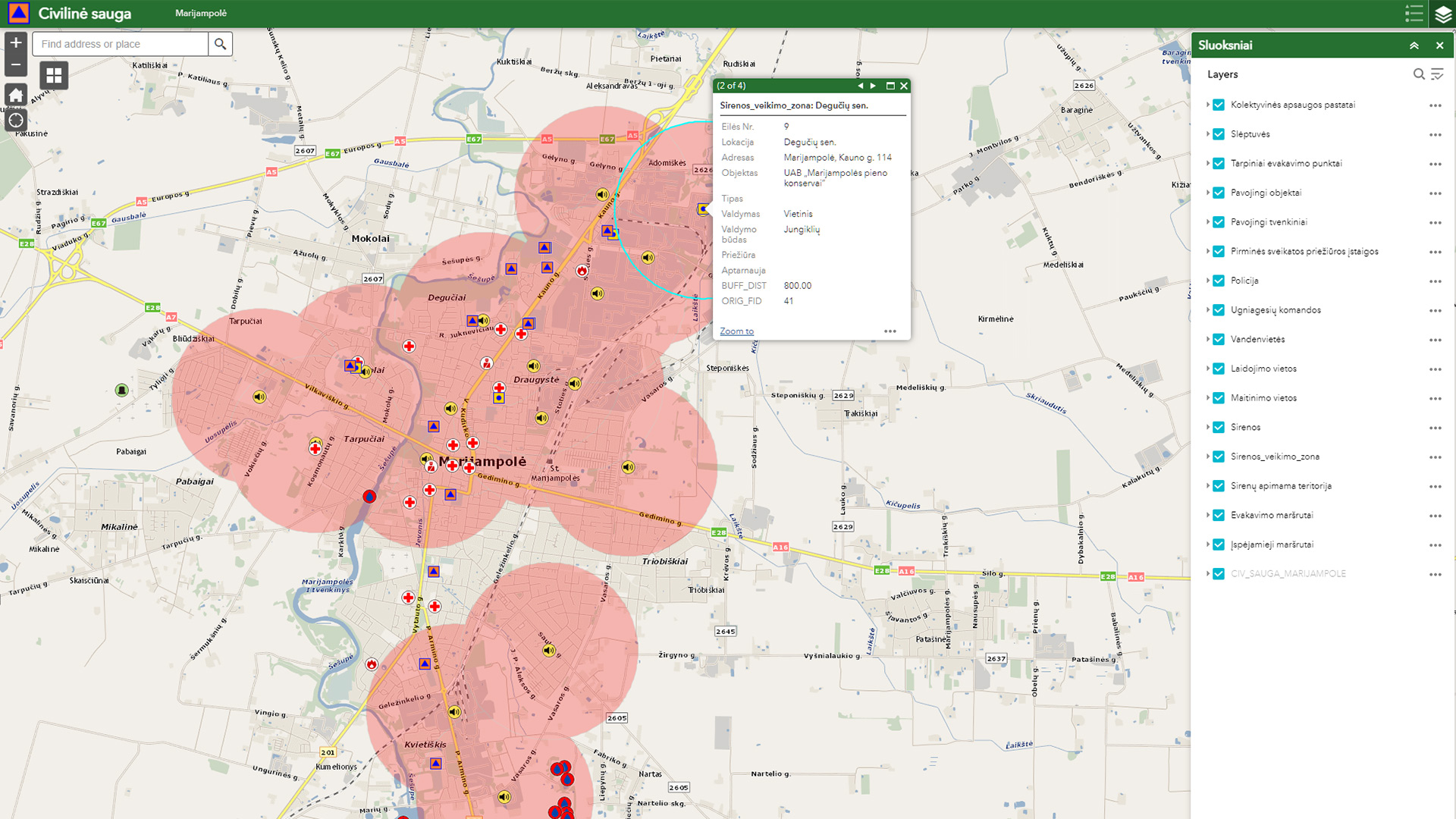Image resolution: width=1456 pixels, height=819 pixels.
Task: Click the default extent home button
Action: (16, 95)
